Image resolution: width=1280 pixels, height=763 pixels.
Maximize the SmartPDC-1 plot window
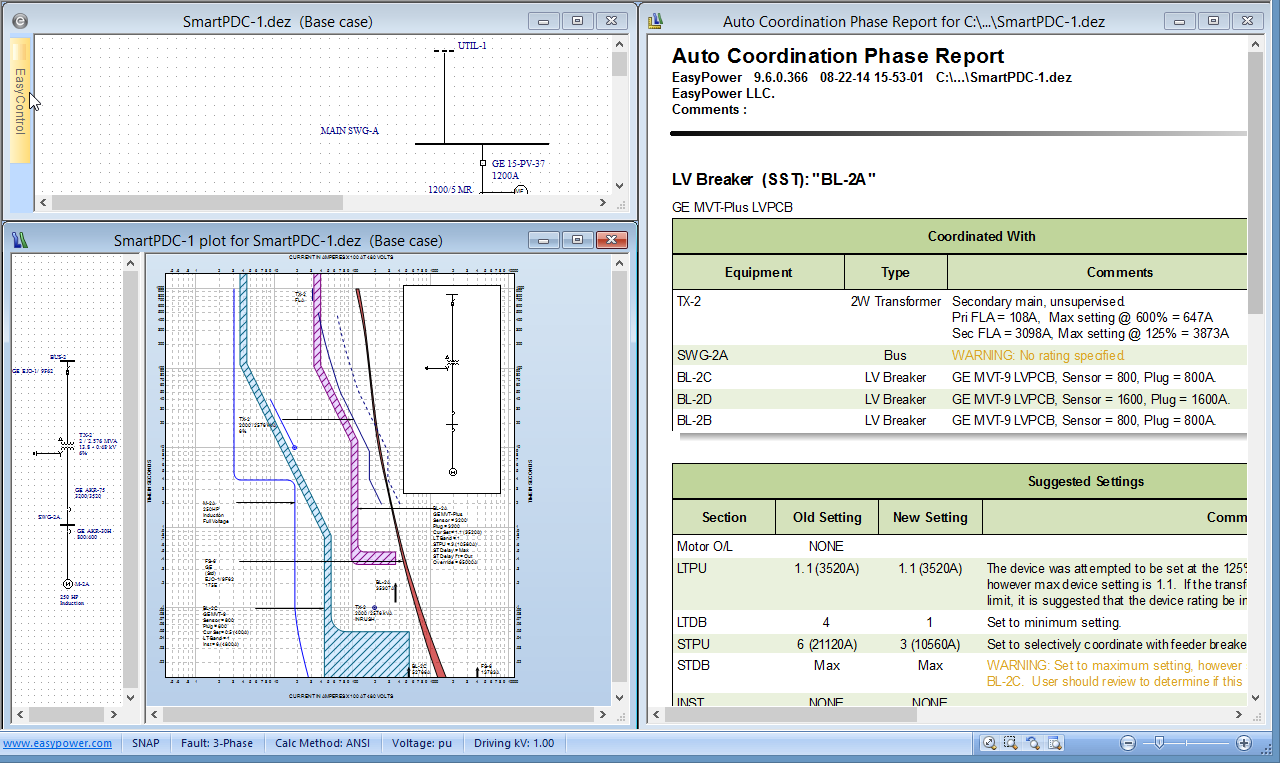577,240
